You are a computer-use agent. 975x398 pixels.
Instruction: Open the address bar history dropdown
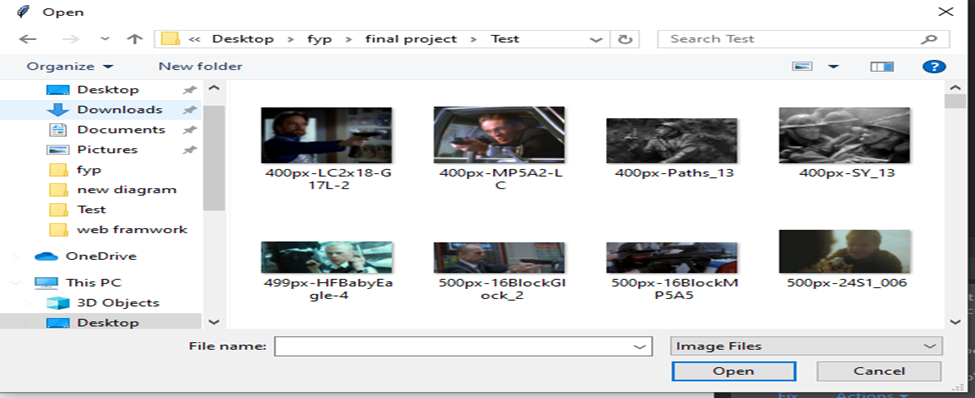[596, 39]
